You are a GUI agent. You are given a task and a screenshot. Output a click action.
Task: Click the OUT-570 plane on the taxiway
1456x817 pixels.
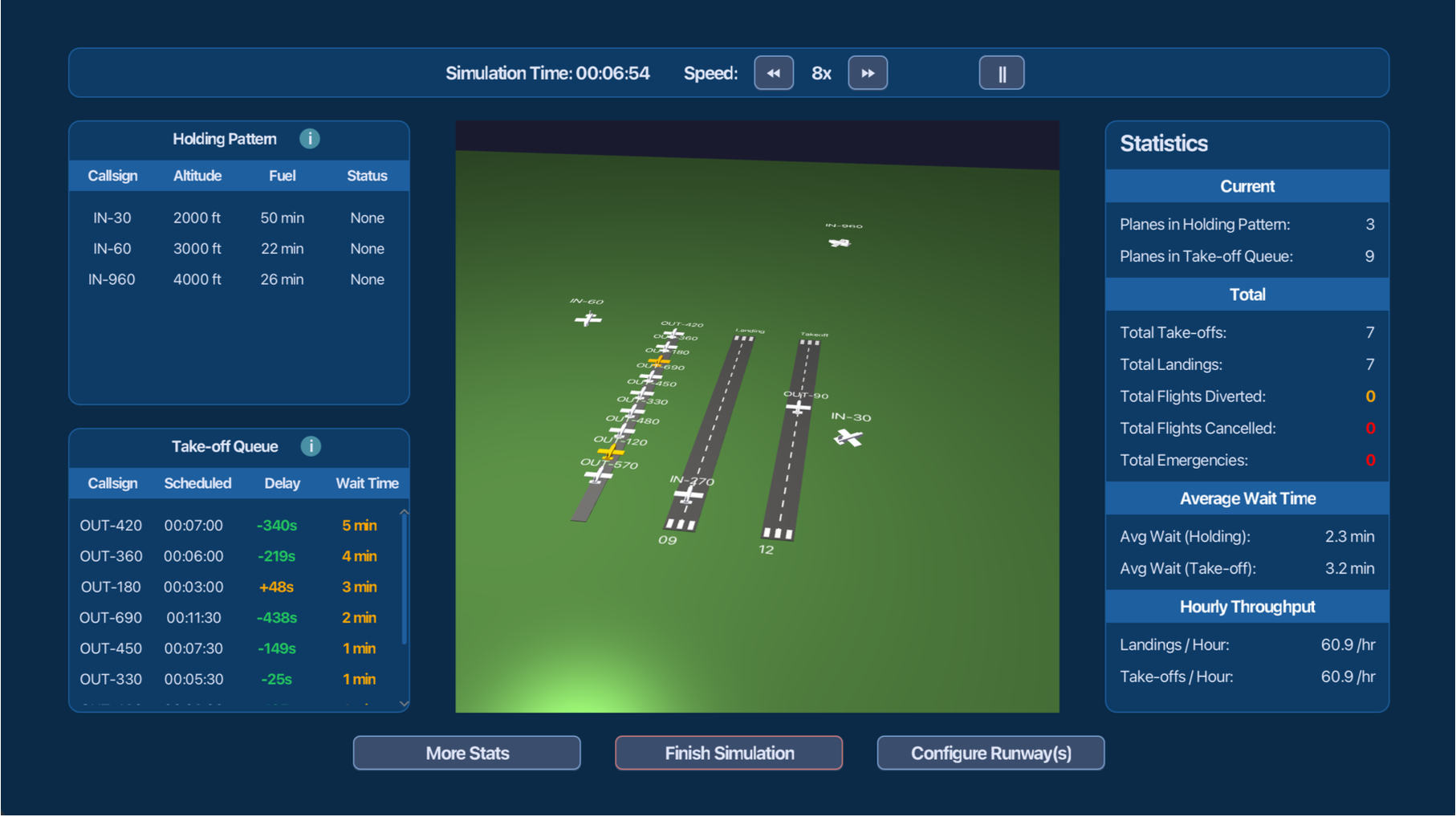(x=598, y=475)
